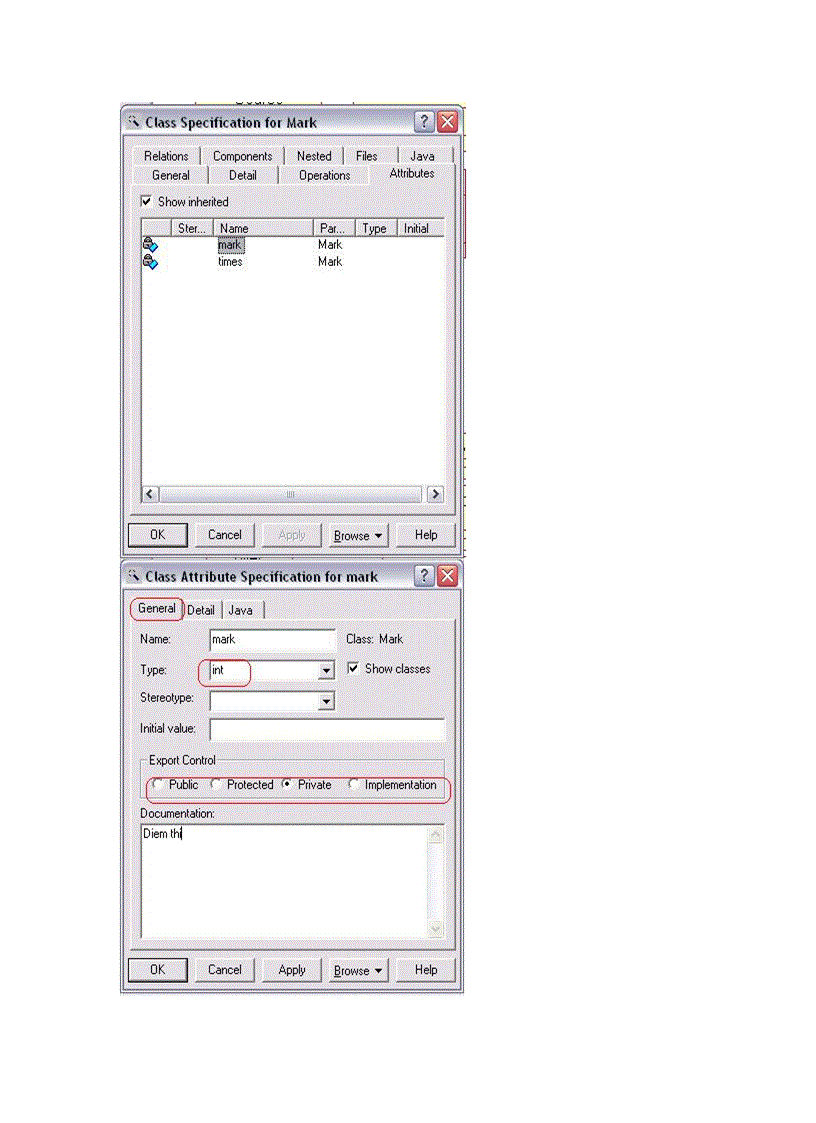816x1123 pixels.
Task: Expand the Stereotype dropdown
Action: point(325,702)
